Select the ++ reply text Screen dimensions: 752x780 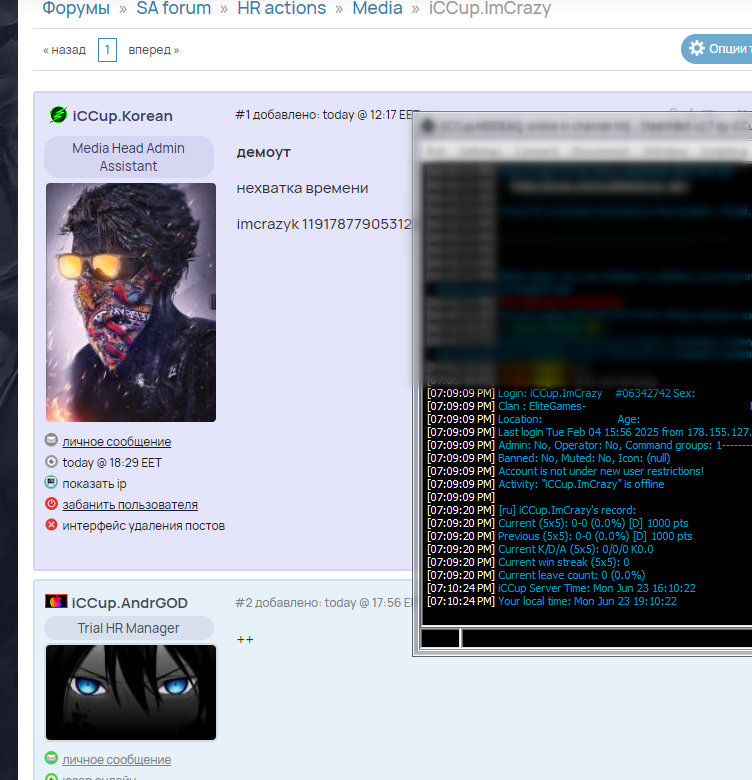click(x=245, y=640)
